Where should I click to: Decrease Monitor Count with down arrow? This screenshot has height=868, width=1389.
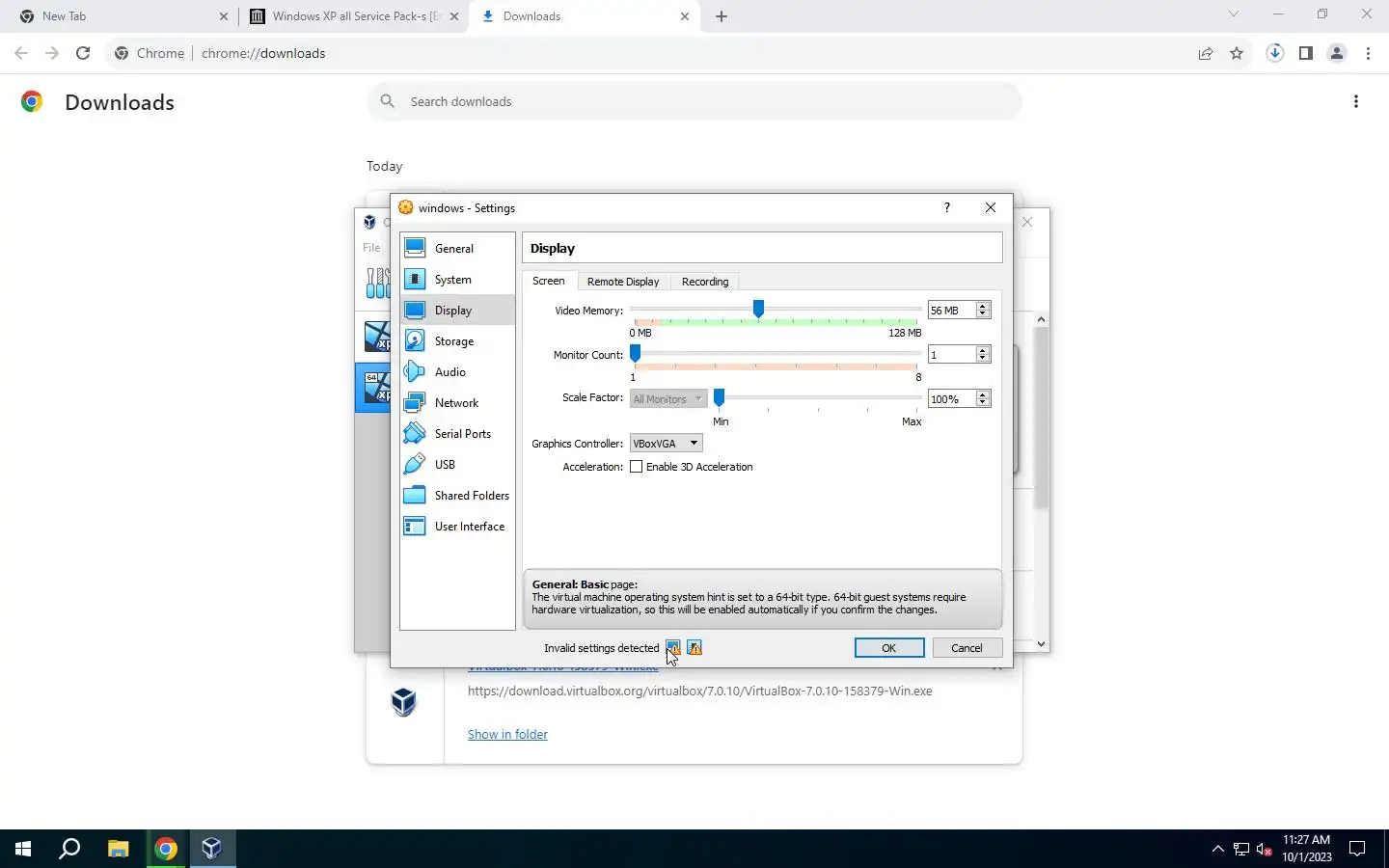(983, 359)
